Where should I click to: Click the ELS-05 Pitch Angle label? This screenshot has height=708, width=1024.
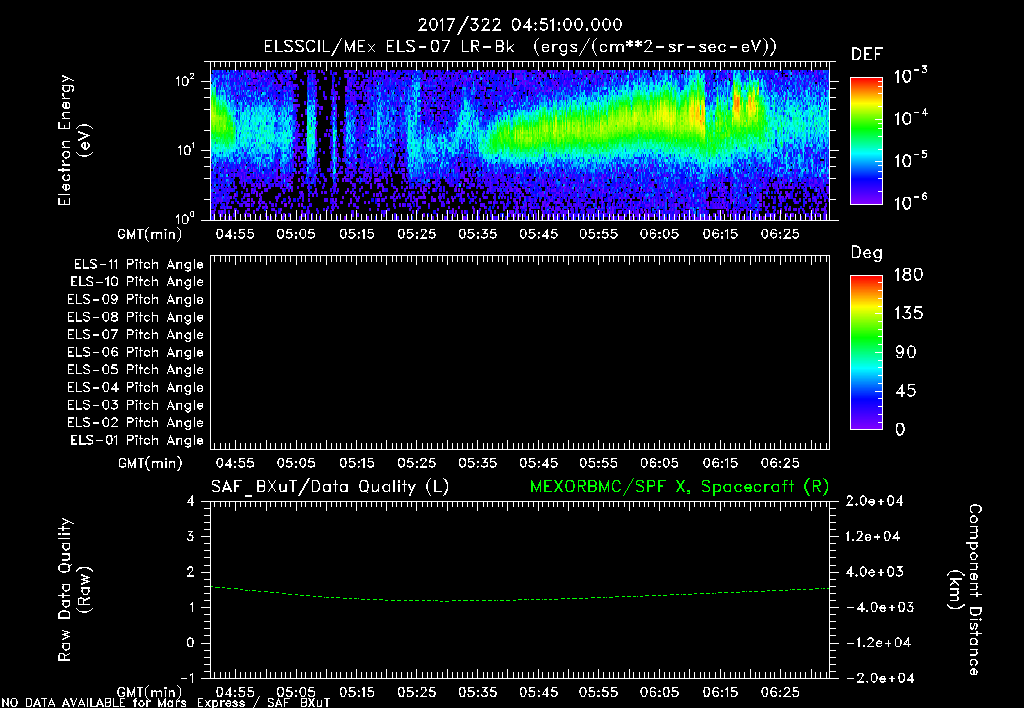point(135,370)
